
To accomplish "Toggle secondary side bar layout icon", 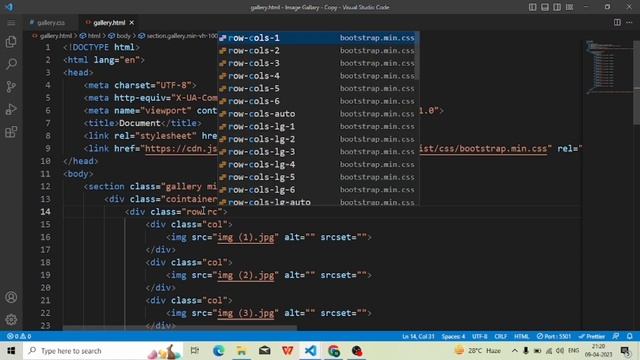I will 557,7.
